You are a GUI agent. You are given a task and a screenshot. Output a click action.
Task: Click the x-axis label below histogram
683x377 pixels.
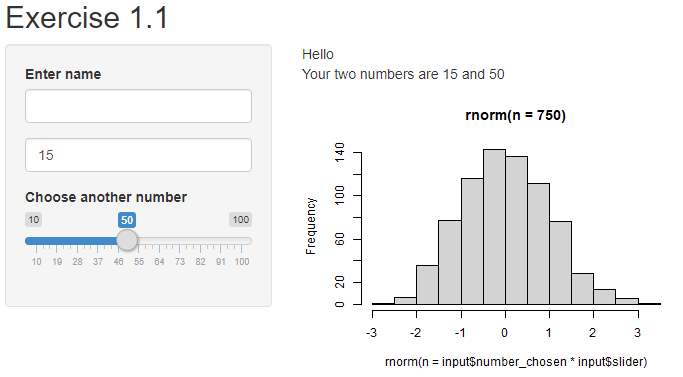[x=516, y=362]
